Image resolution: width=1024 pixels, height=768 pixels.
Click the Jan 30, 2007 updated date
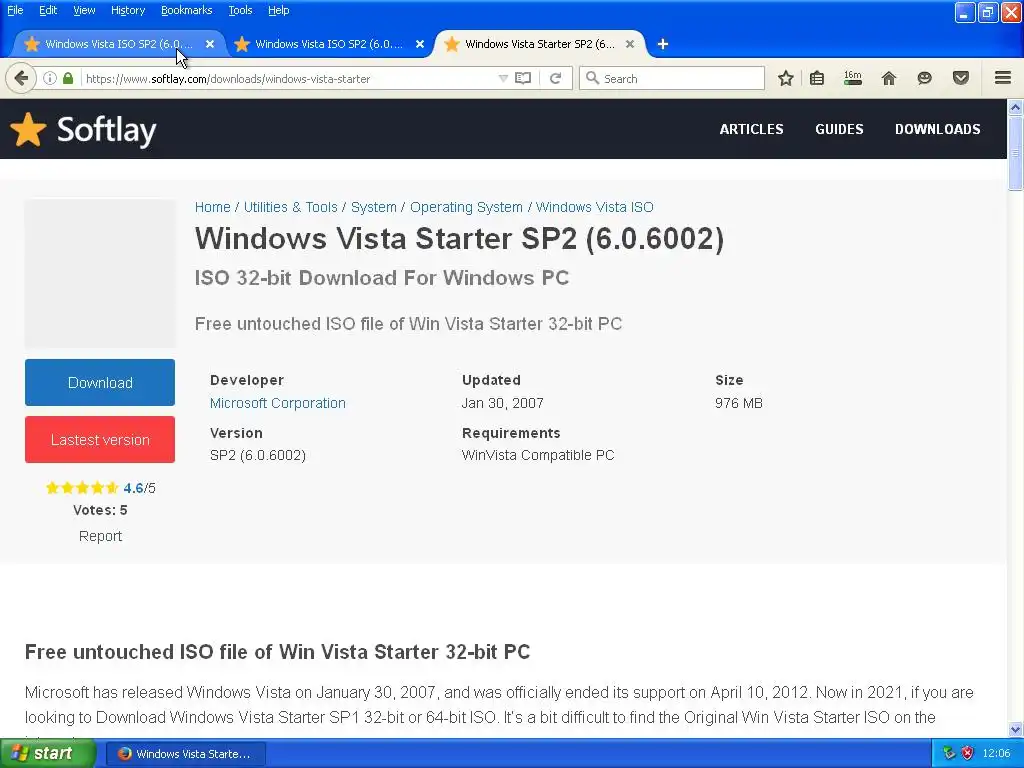click(x=502, y=403)
